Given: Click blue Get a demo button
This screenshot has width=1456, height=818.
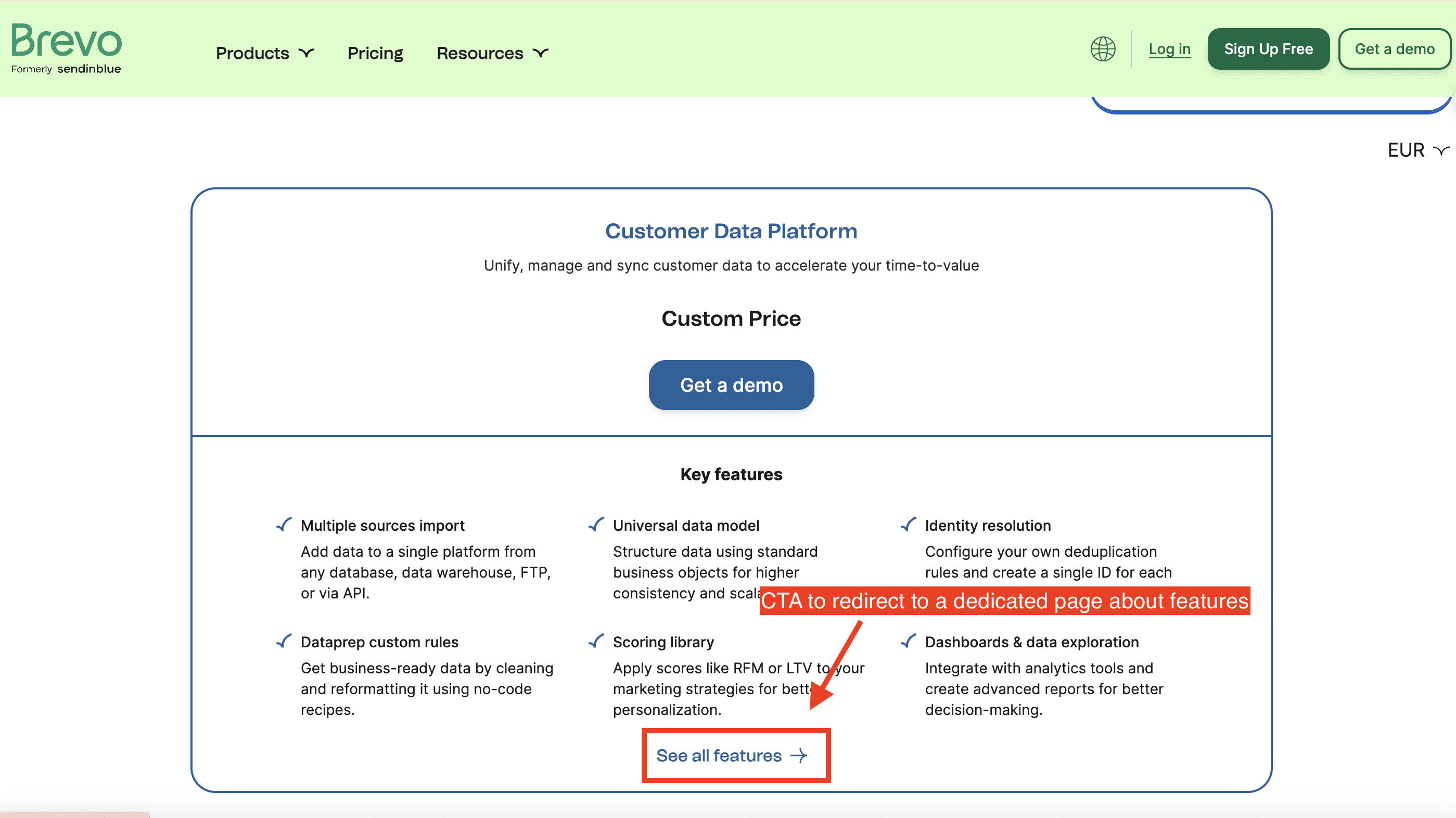Looking at the screenshot, I should click(x=731, y=385).
